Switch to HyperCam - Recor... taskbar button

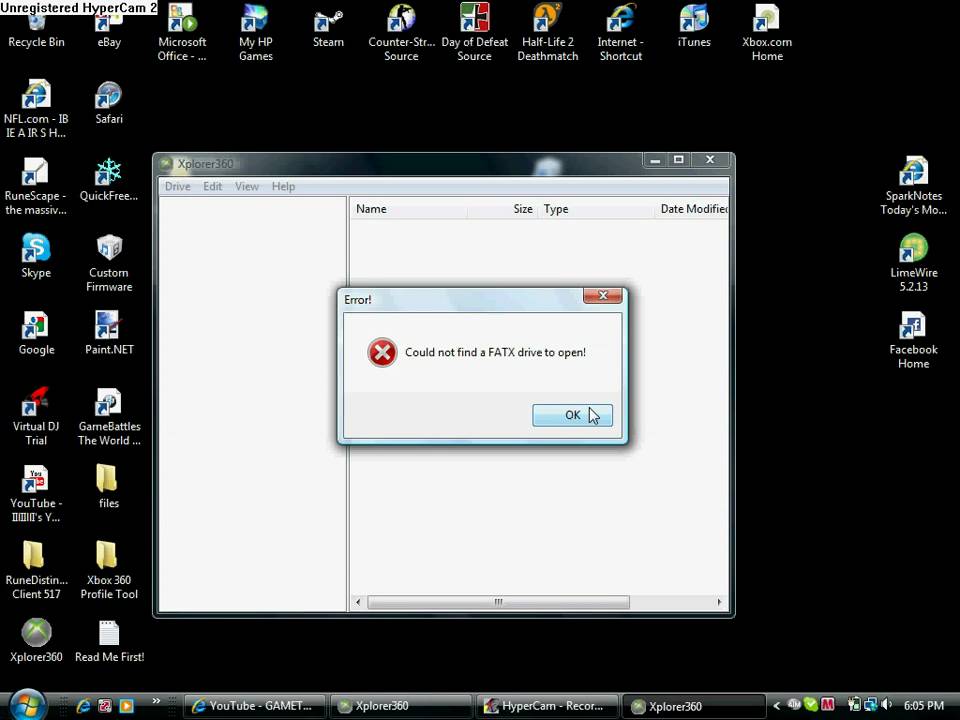547,706
